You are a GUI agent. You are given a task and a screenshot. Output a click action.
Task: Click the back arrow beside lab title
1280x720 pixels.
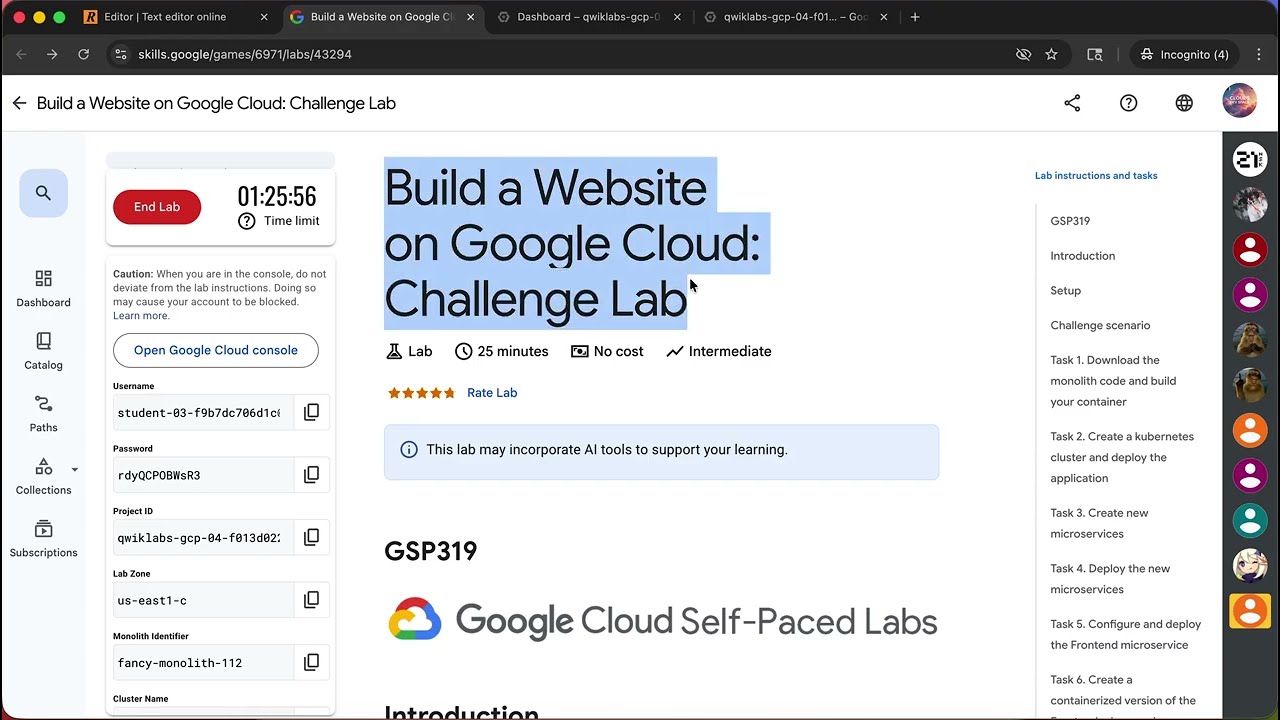tap(19, 103)
